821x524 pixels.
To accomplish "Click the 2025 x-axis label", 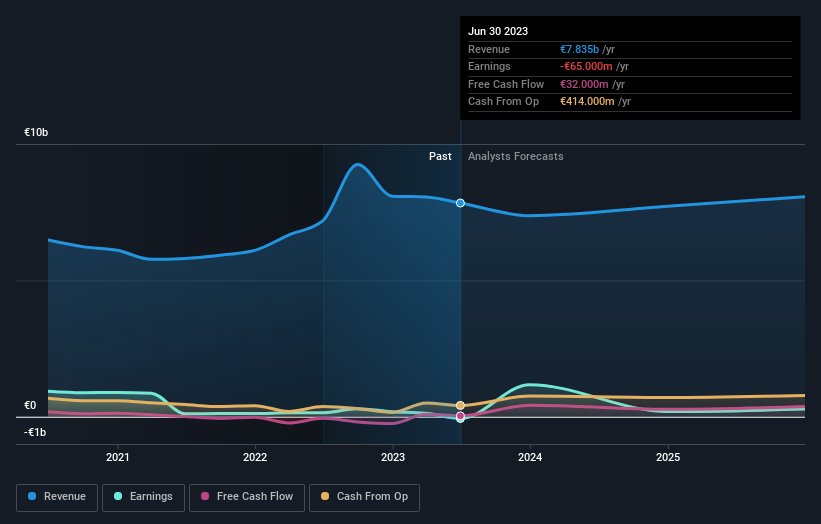I will click(x=668, y=457).
